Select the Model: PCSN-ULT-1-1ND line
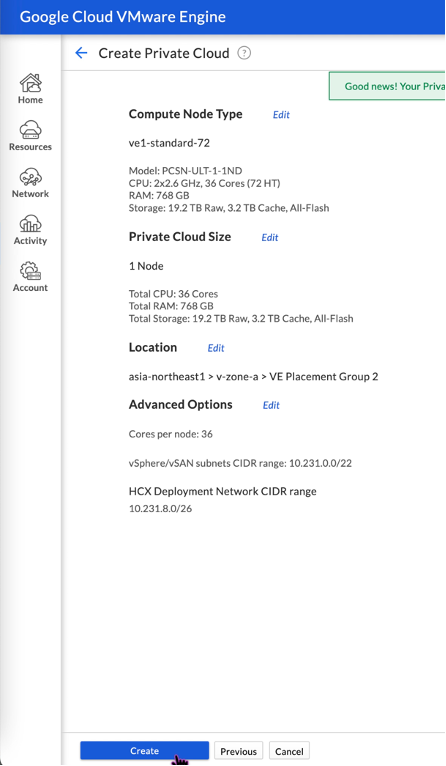 (x=186, y=170)
